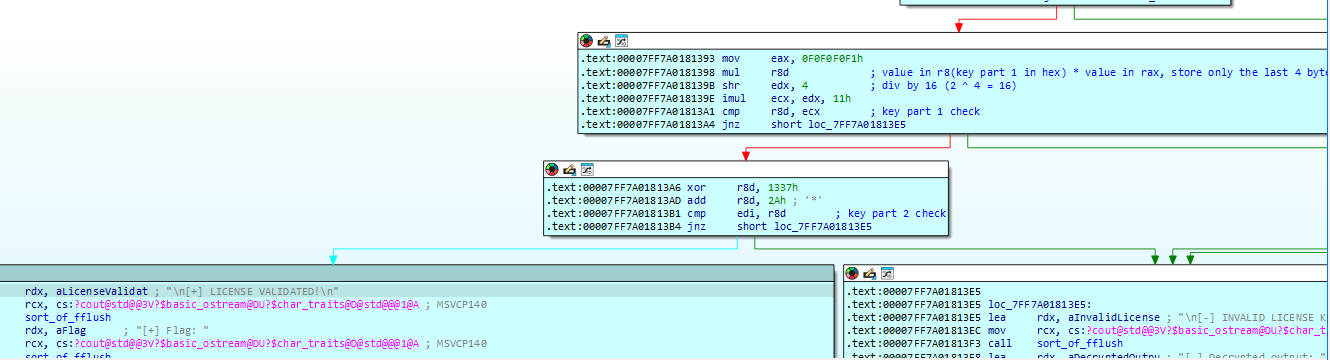
Task: Click the 'key part 1 check' comment
Action: point(925,111)
